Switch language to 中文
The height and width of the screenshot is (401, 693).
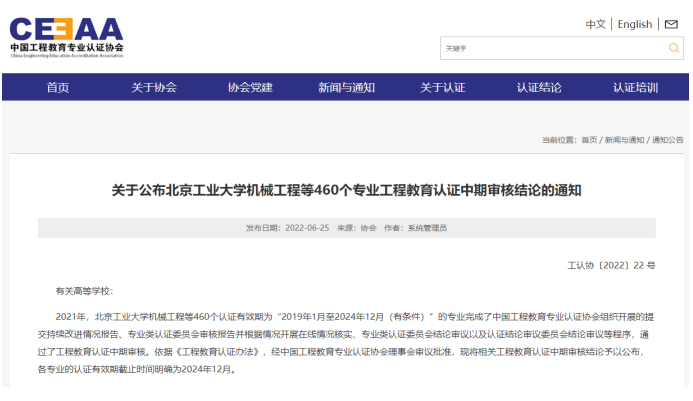click(x=595, y=24)
